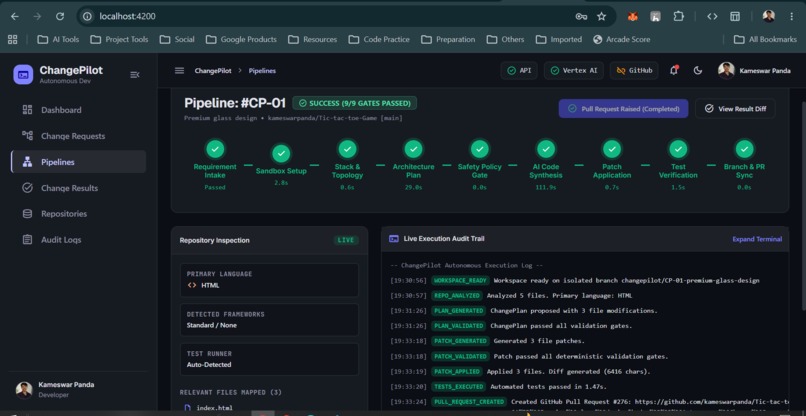806x416 pixels.
Task: Bookmark this page with the star icon
Action: (601, 16)
